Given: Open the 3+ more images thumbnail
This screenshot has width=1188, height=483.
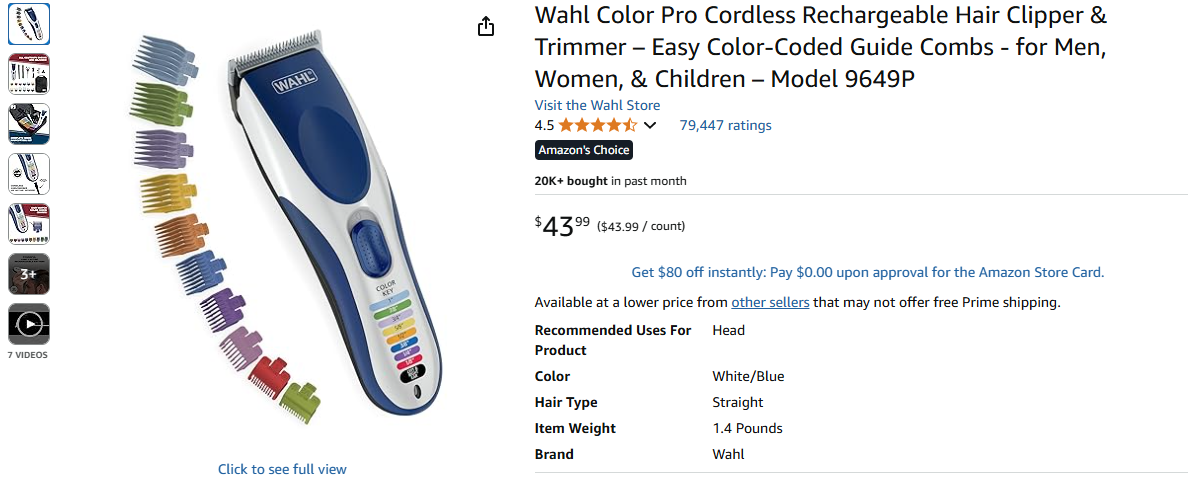Looking at the screenshot, I should pos(29,274).
